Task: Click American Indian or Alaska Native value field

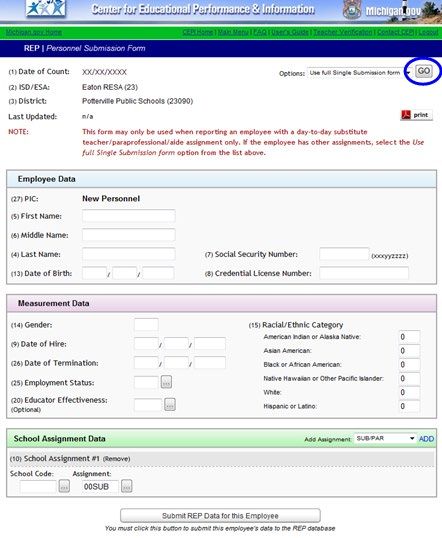Action: click(x=409, y=337)
